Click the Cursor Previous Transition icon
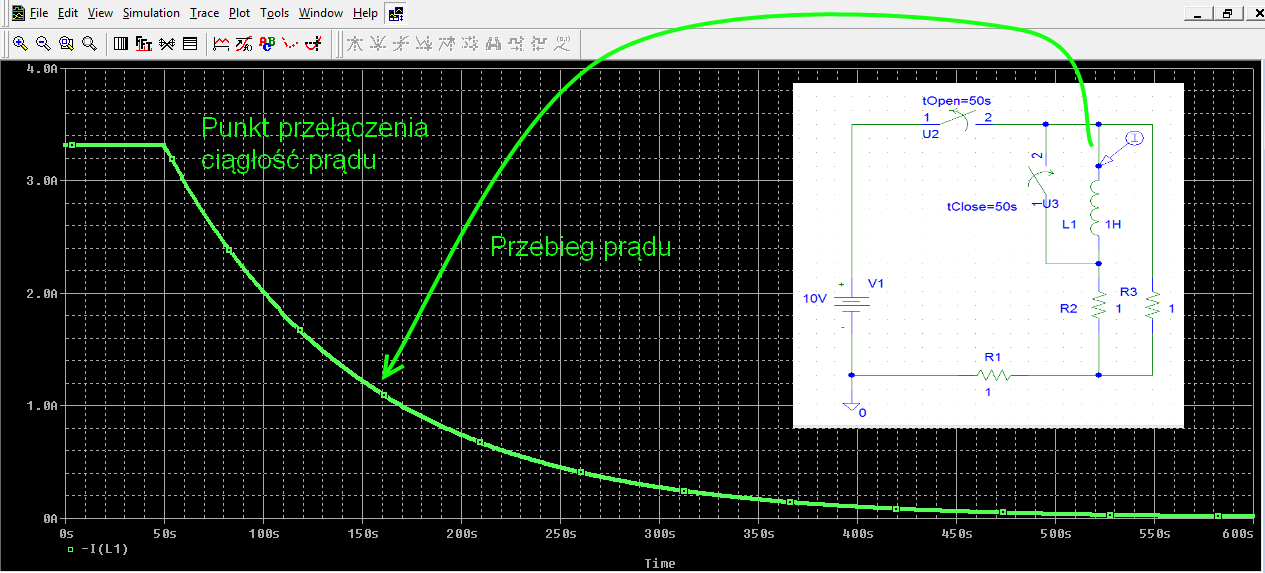The image size is (1265, 573). [539, 43]
